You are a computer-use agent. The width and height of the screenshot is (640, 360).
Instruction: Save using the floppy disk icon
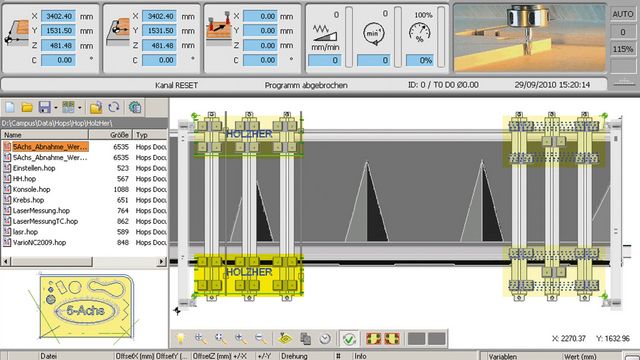[x=44, y=107]
